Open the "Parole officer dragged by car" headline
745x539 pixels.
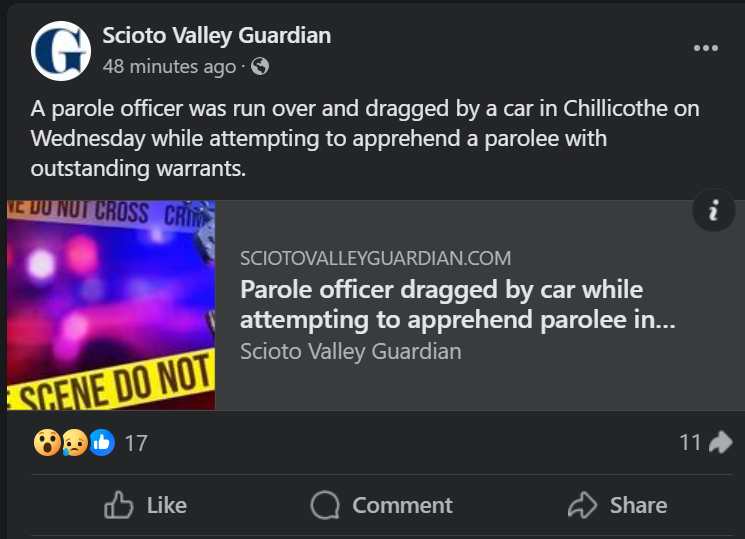(457, 305)
